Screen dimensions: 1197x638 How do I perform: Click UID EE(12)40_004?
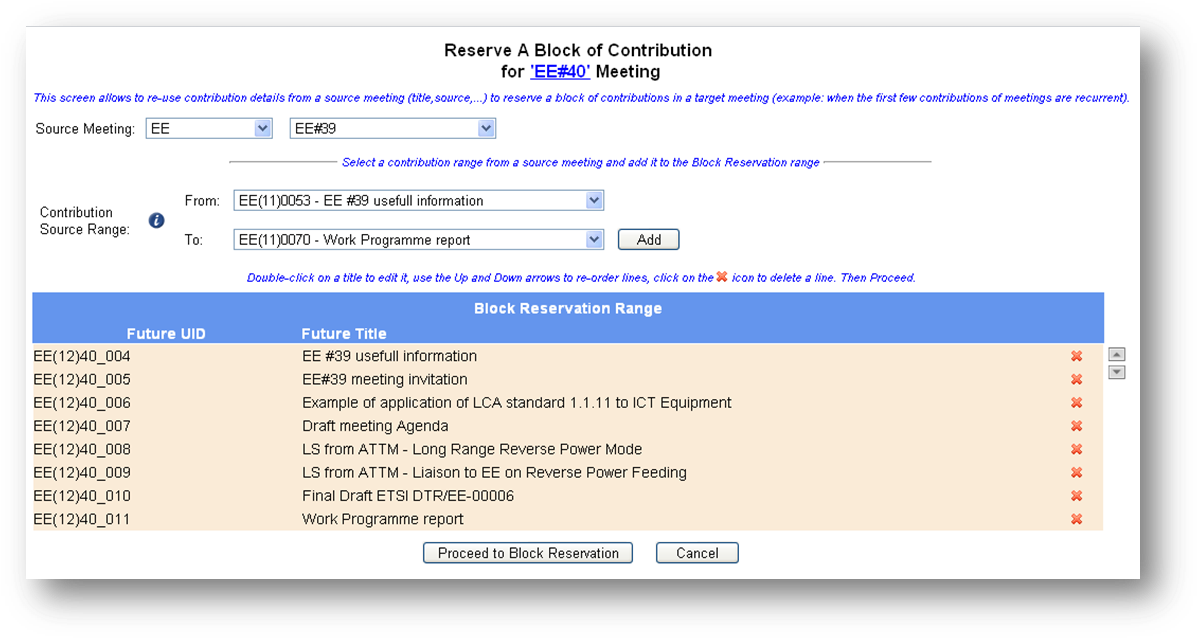click(82, 356)
